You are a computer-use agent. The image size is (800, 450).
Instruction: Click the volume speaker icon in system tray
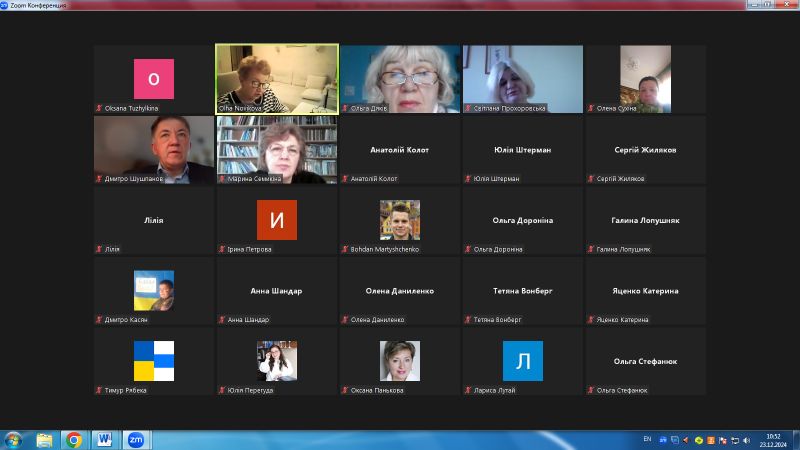(x=745, y=439)
